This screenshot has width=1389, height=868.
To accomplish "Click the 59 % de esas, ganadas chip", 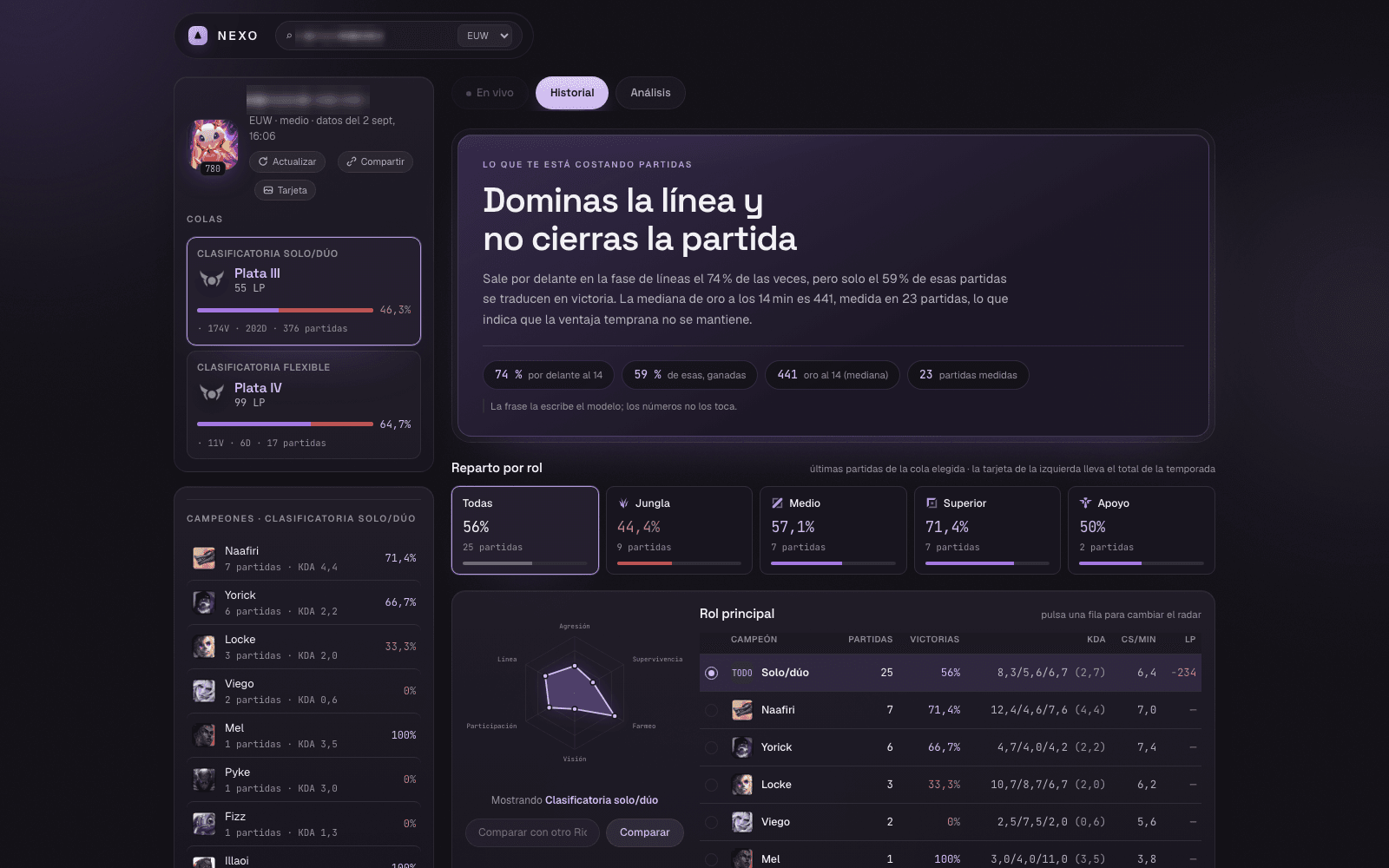I will tap(689, 375).
